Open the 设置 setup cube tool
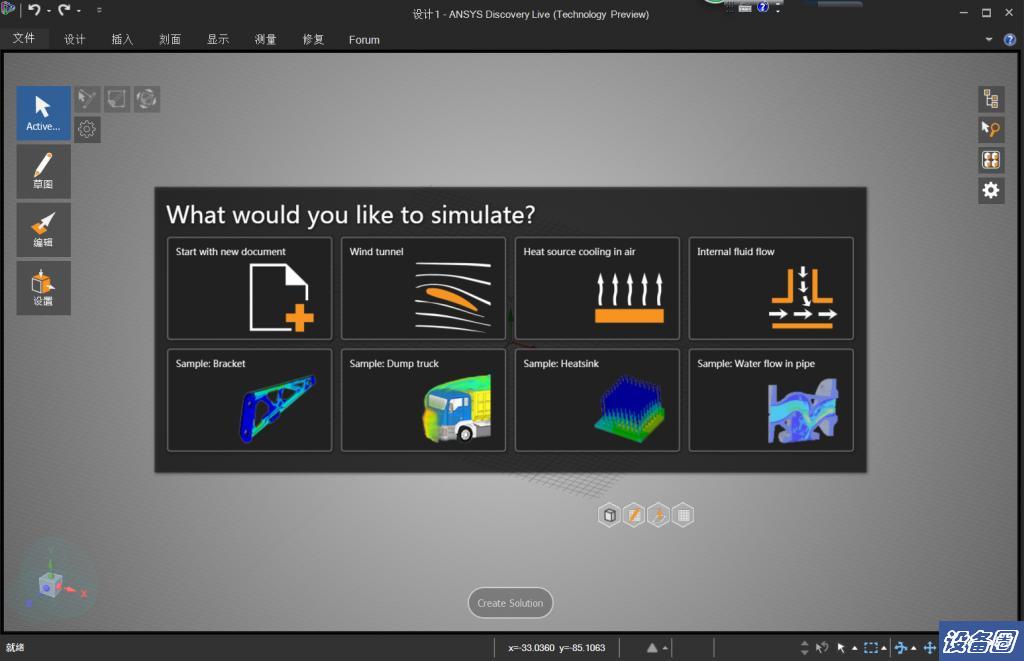 [x=43, y=287]
